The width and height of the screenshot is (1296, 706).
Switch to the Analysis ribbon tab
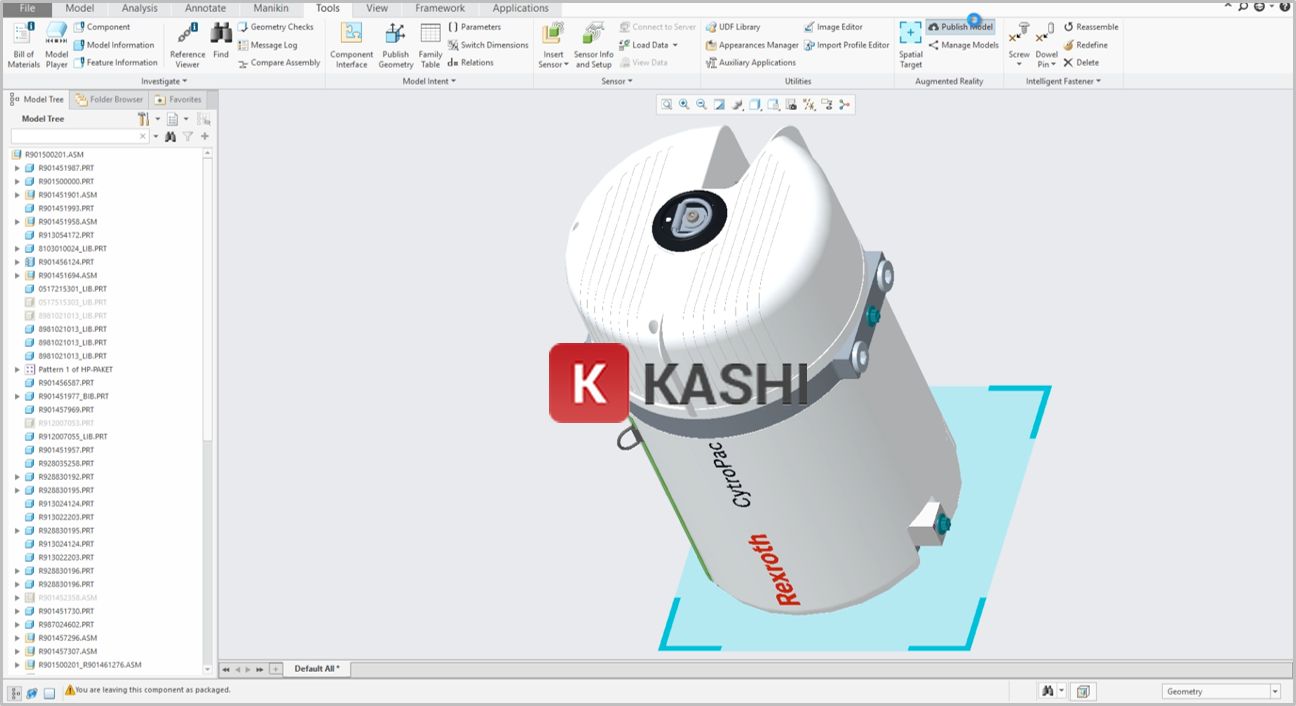[x=139, y=8]
